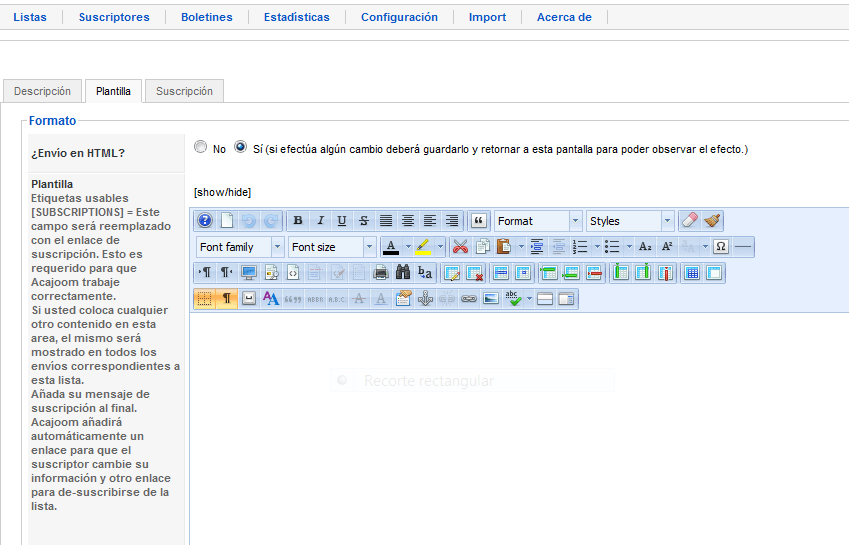Viewport: 849px width, 545px height.
Task: Apply the black text color swatch
Action: (391, 247)
